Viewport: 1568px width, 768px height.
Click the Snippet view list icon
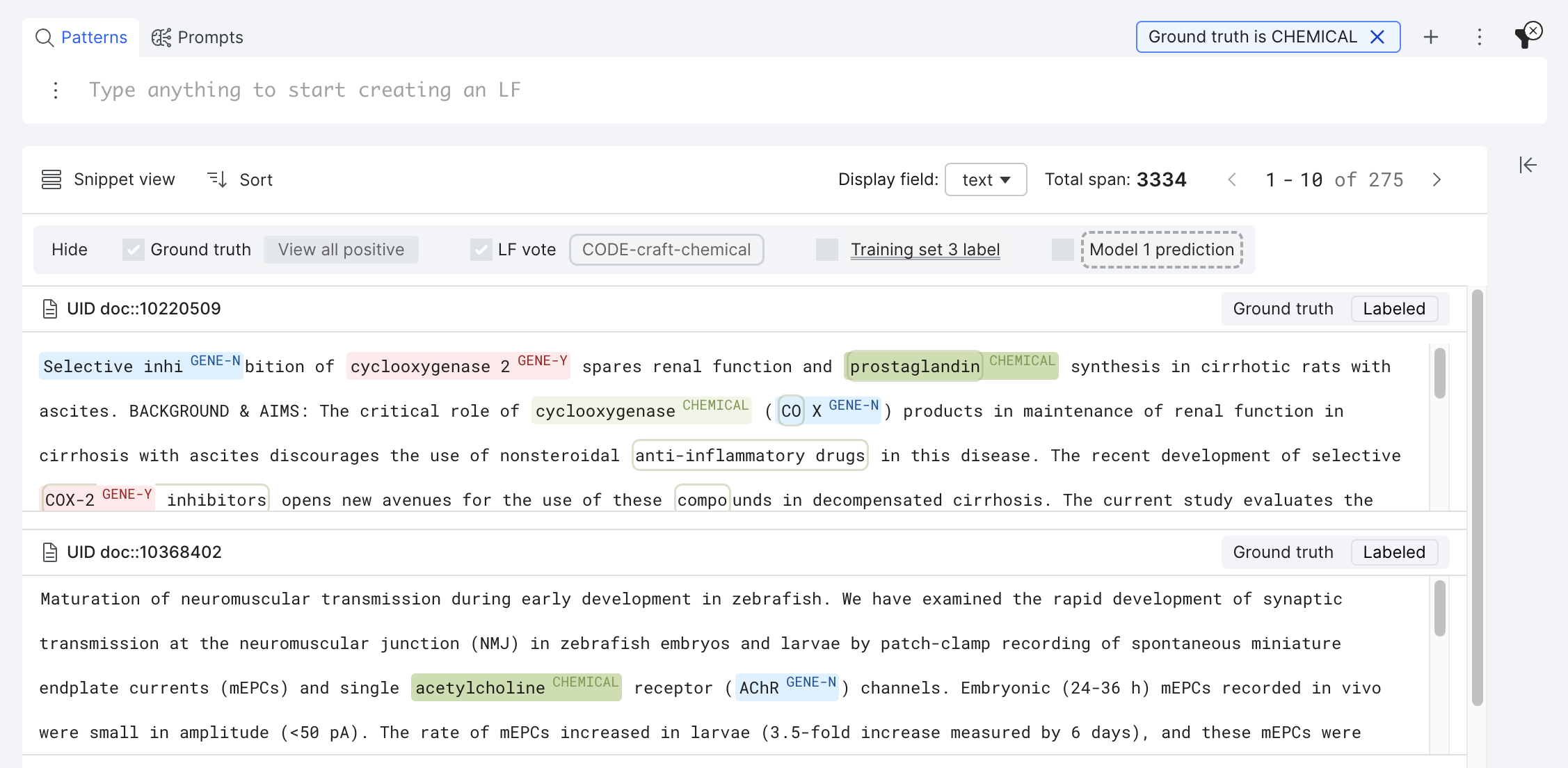(51, 179)
